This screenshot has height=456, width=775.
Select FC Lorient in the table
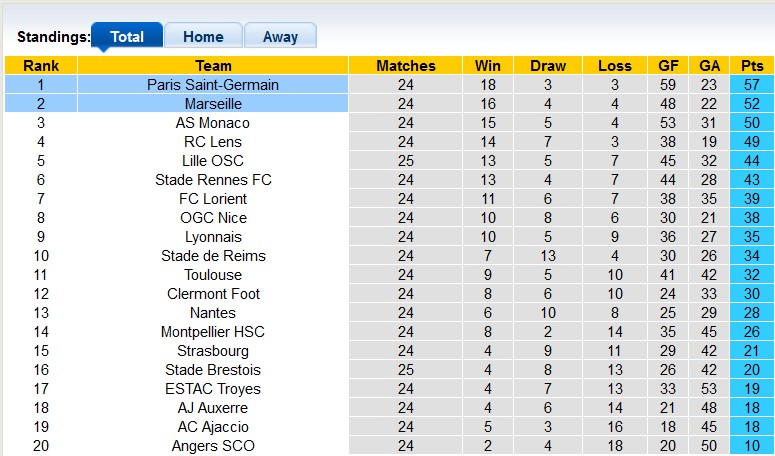click(213, 199)
